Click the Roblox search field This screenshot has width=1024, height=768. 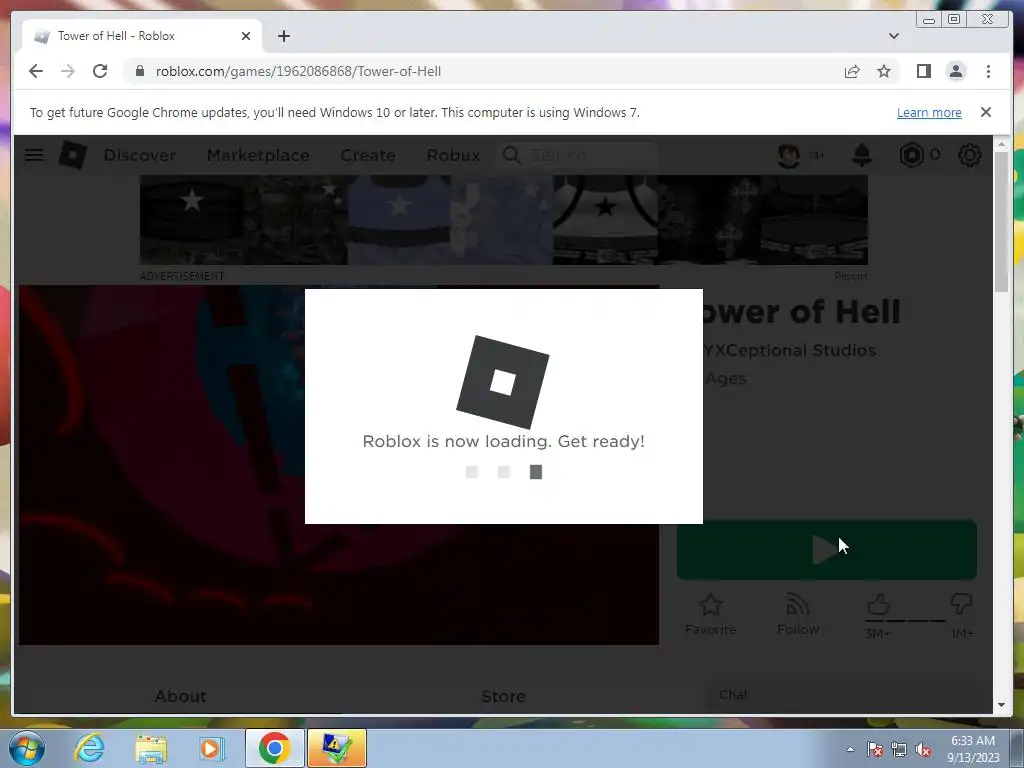578,155
